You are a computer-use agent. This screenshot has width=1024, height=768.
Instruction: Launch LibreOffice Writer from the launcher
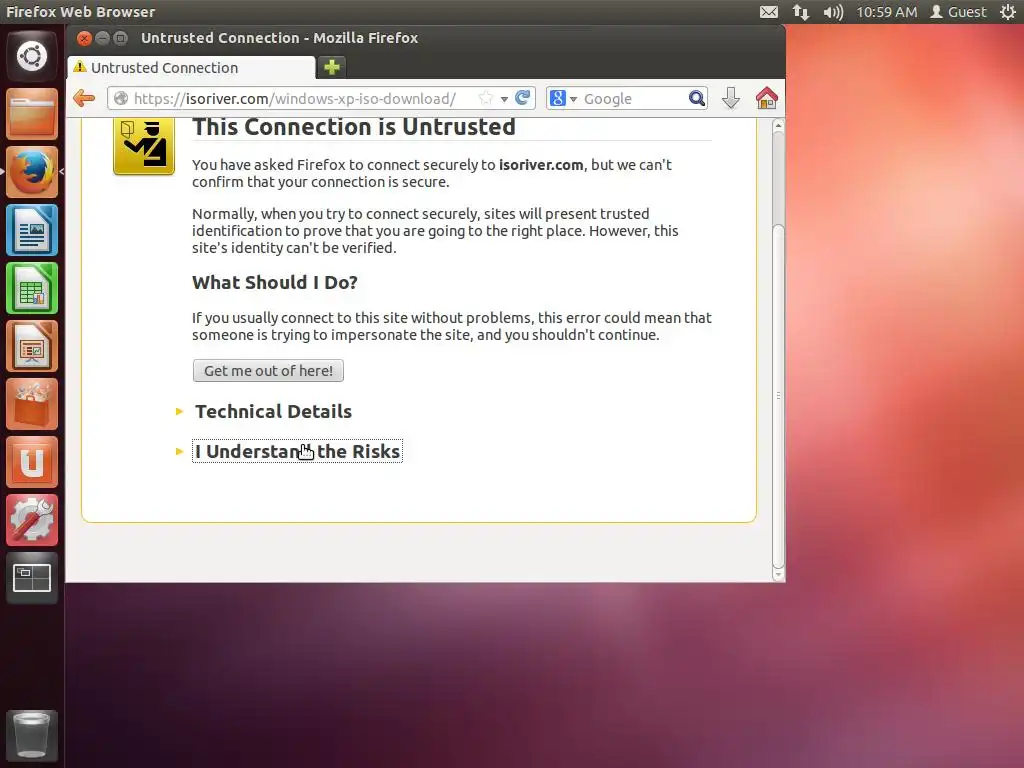(32, 230)
